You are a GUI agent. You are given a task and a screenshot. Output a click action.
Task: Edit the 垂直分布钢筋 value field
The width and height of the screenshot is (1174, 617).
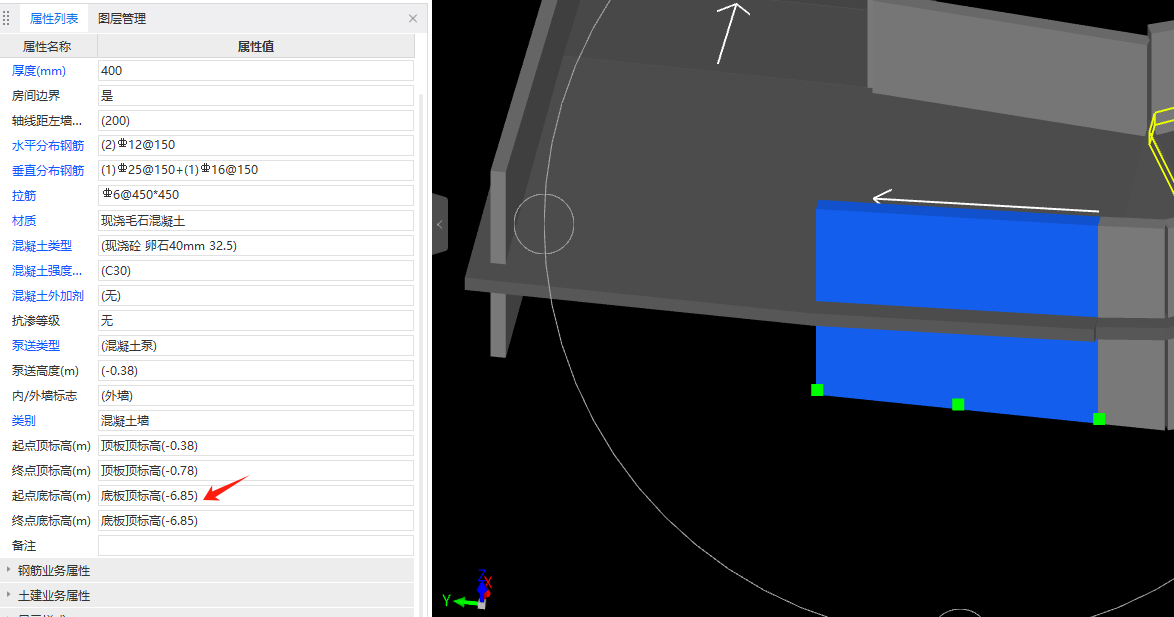256,170
